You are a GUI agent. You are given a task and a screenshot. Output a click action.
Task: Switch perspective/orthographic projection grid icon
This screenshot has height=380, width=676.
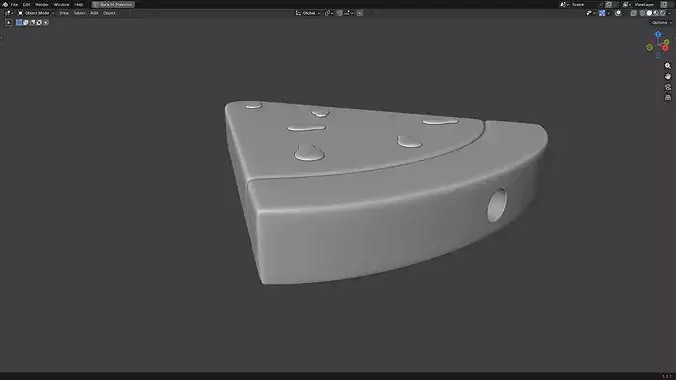668,98
